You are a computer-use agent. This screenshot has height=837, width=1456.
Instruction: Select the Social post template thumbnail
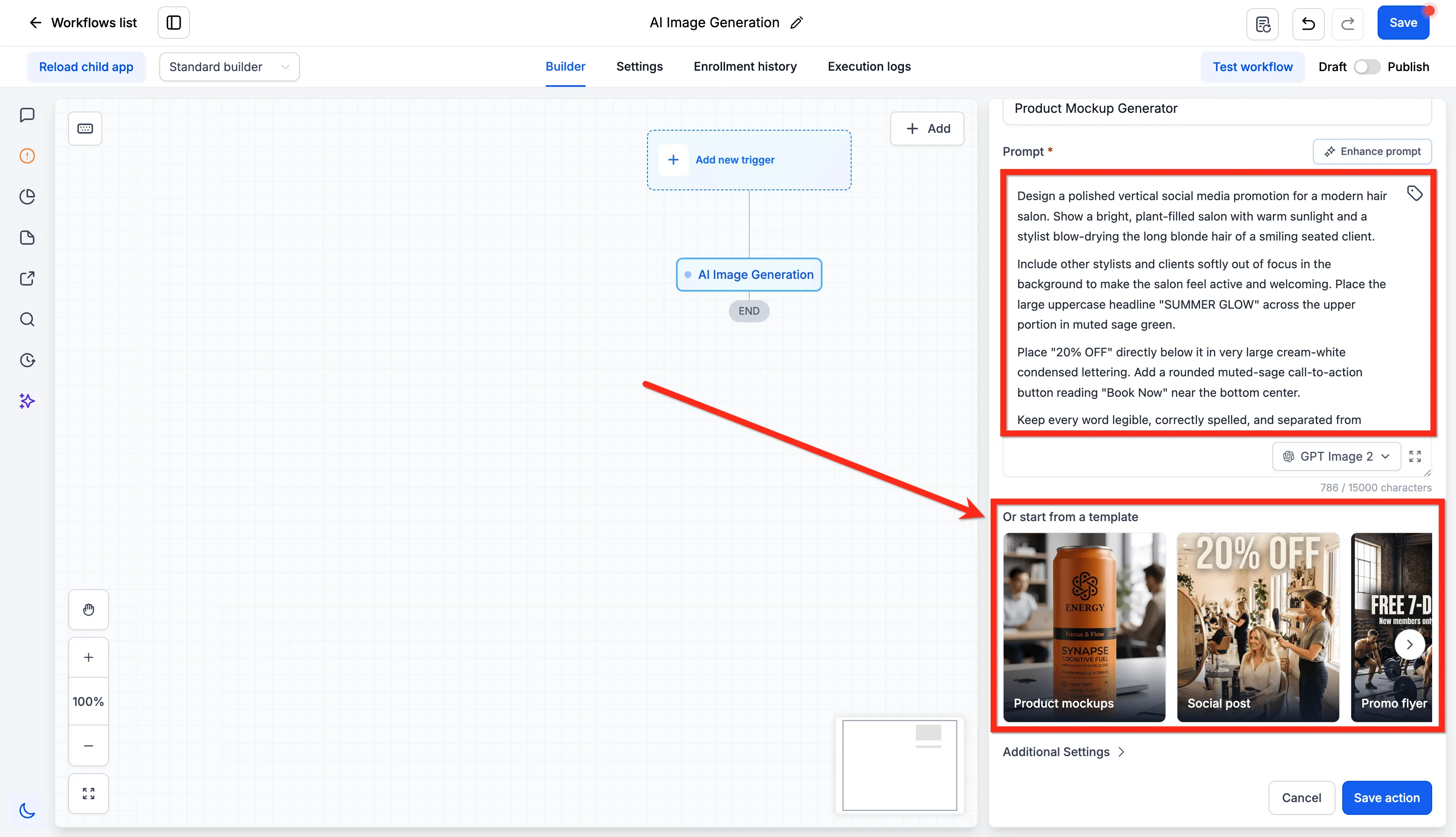tap(1257, 627)
